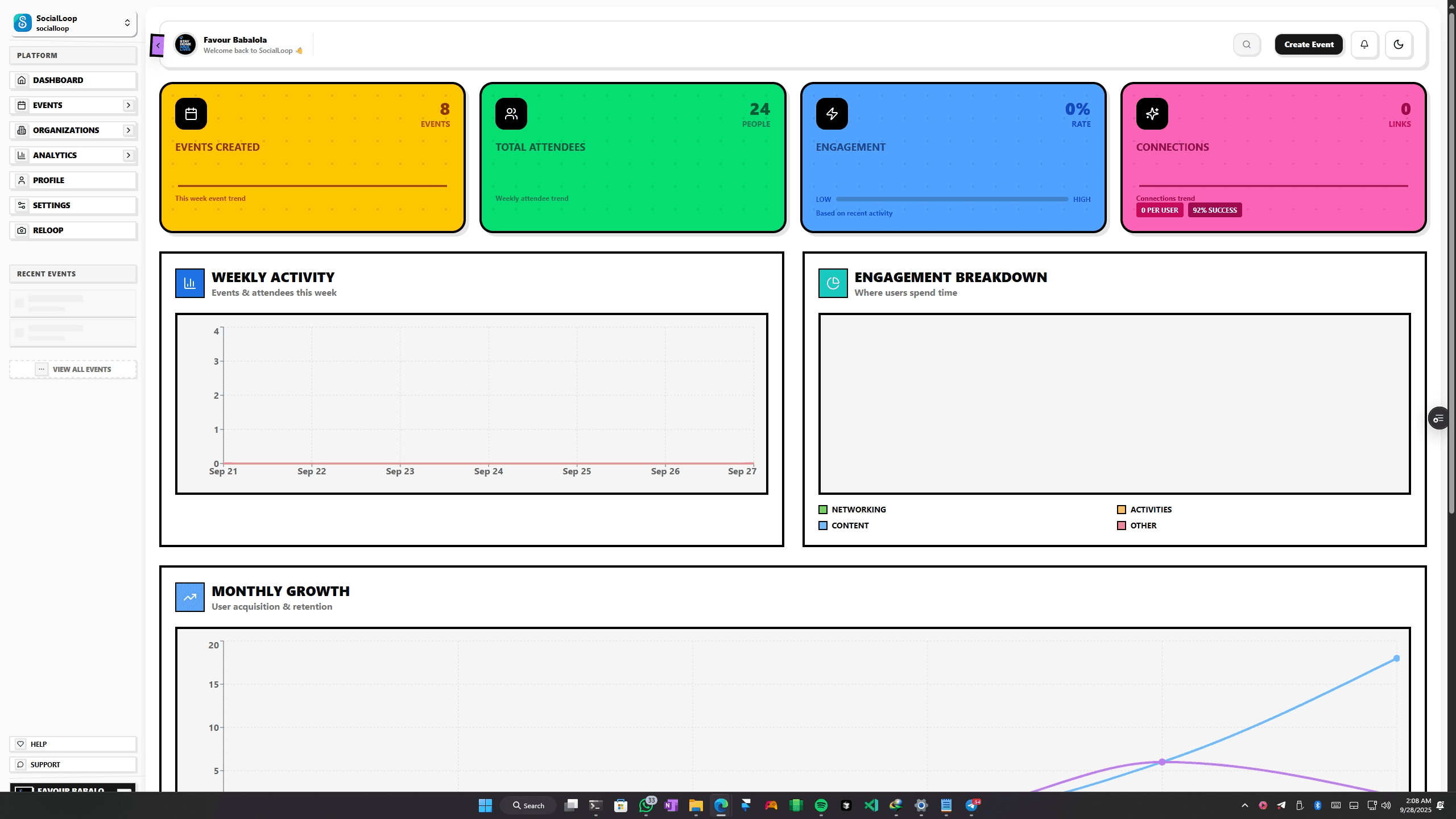Open Settings from the sidebar
The width and height of the screenshot is (1456, 819).
pyautogui.click(x=72, y=205)
